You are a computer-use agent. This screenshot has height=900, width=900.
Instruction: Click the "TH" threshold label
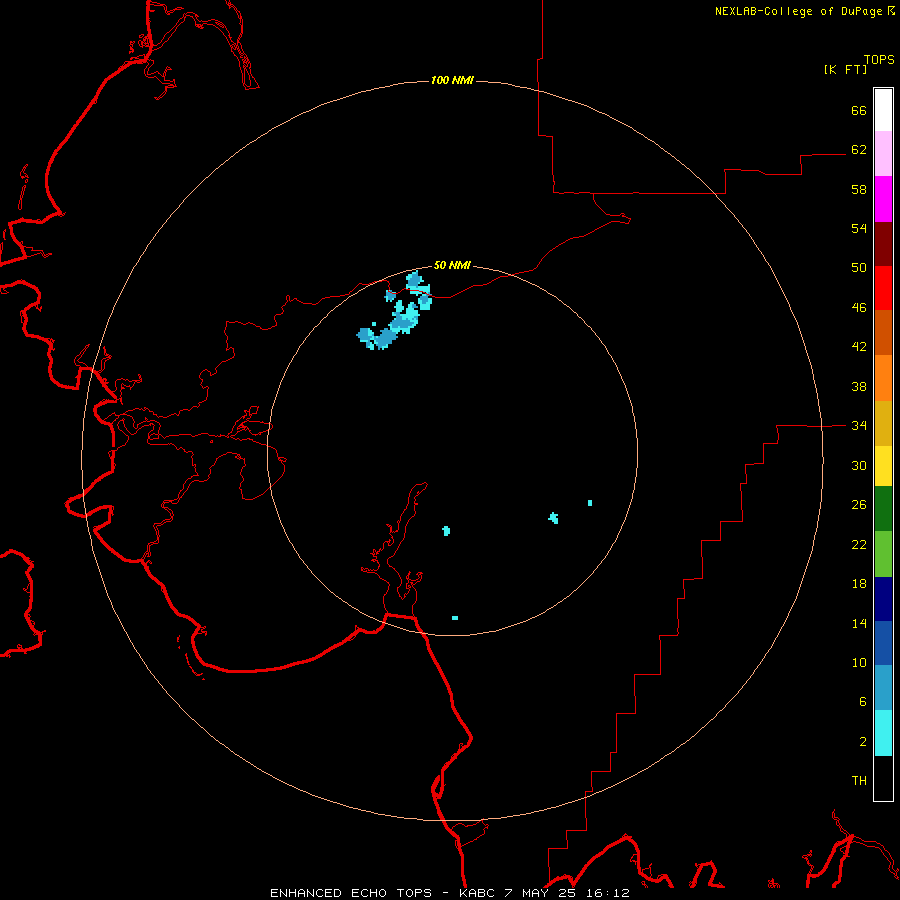[x=859, y=781]
